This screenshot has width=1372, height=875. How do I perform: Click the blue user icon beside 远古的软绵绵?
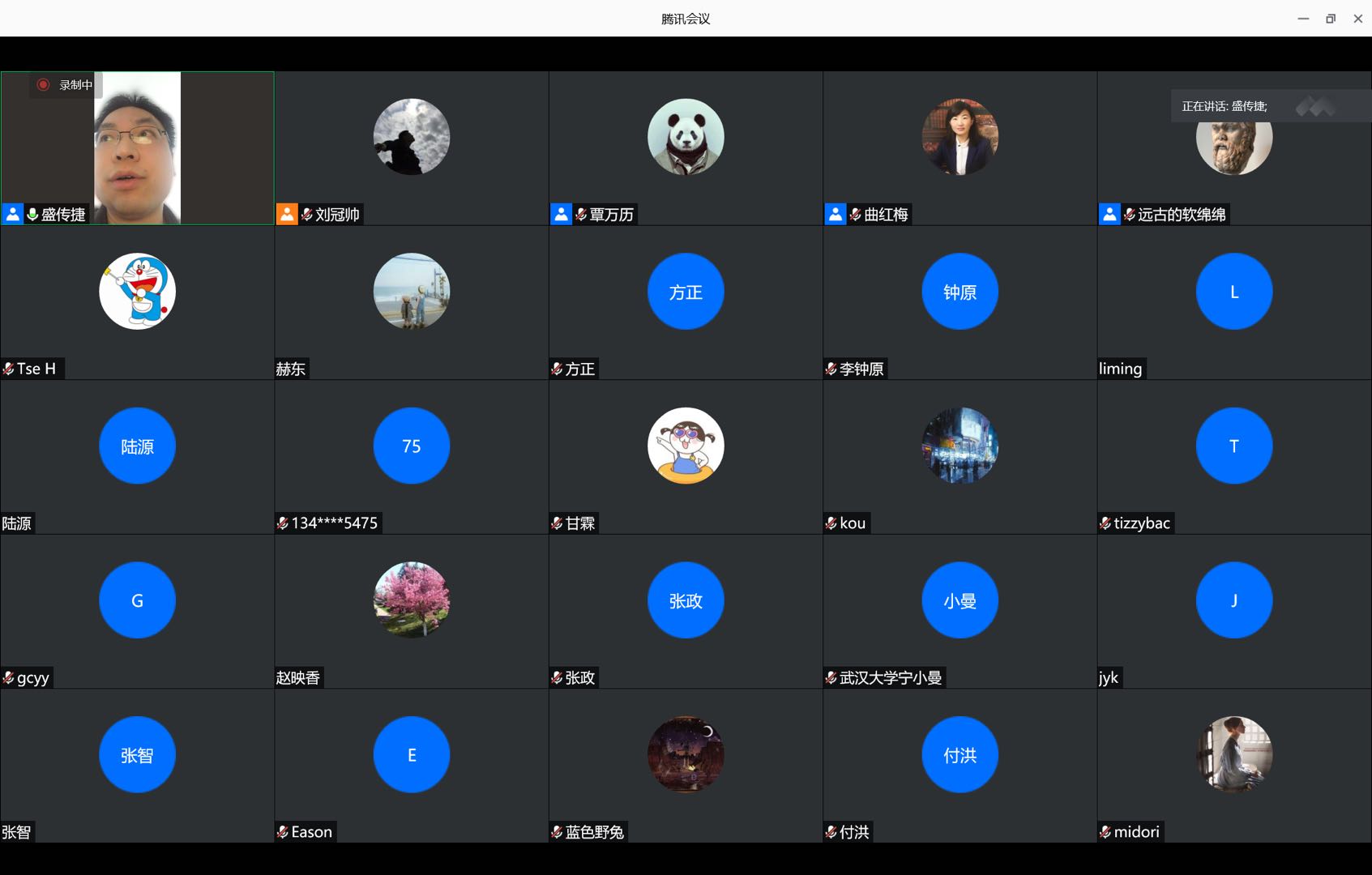(x=1109, y=215)
